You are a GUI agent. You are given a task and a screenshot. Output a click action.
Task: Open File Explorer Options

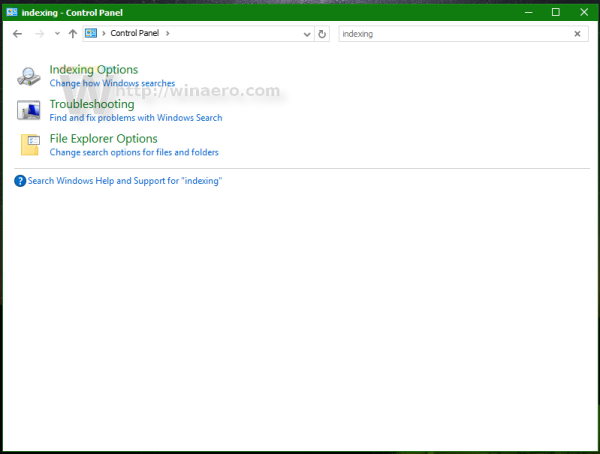(x=104, y=139)
